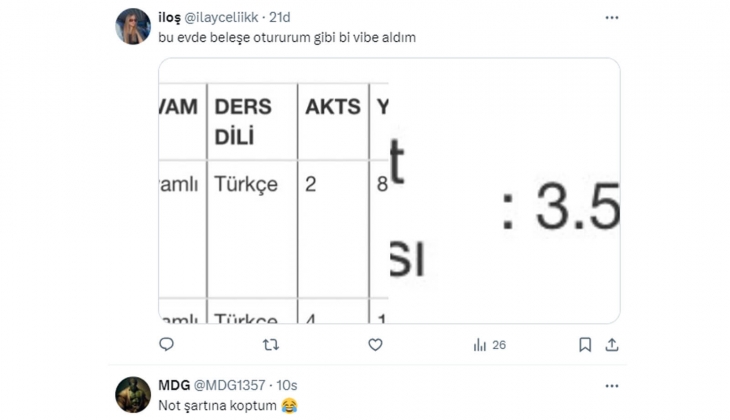Click the reply icon under iloş's tweet

167,345
